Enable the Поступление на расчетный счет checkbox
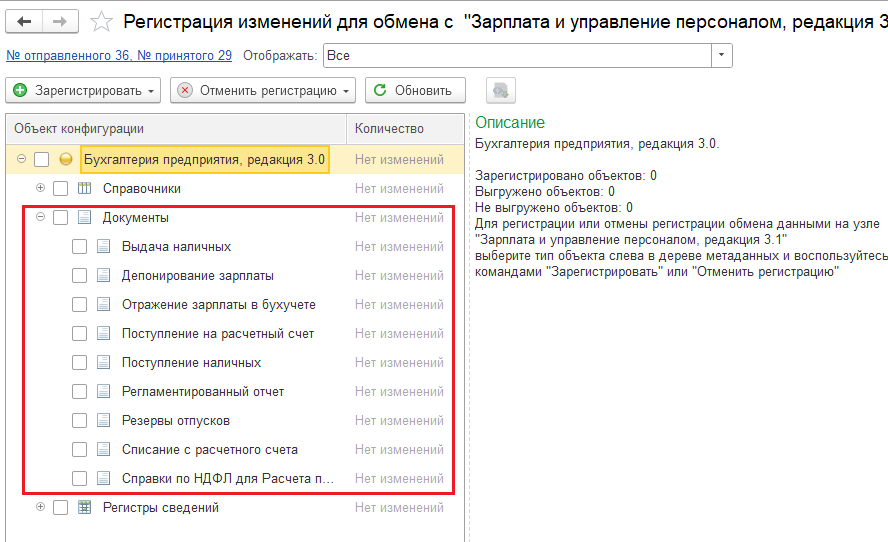This screenshot has width=888, height=542. 79,333
